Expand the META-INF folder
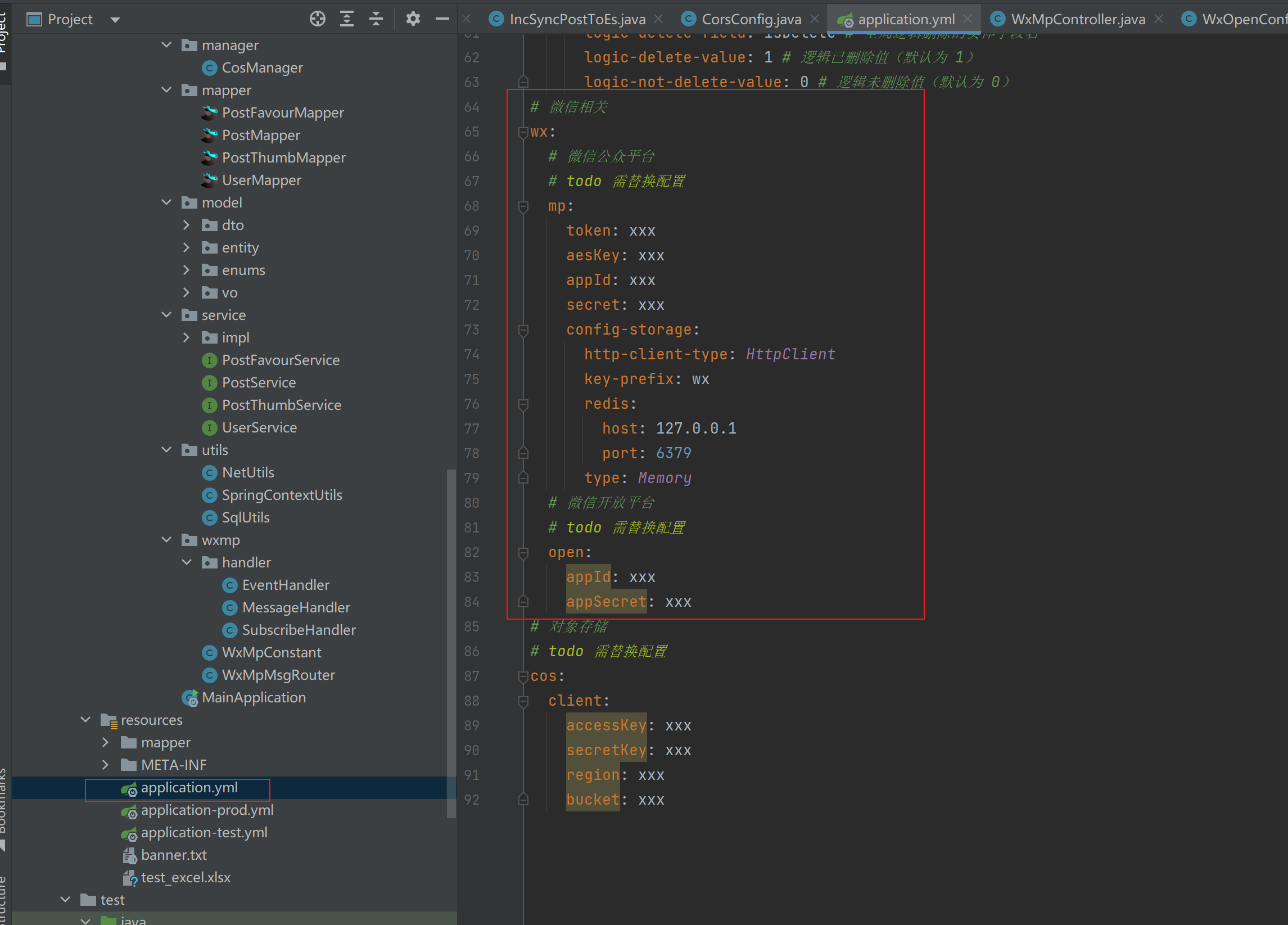This screenshot has width=1288, height=925. tap(106, 765)
